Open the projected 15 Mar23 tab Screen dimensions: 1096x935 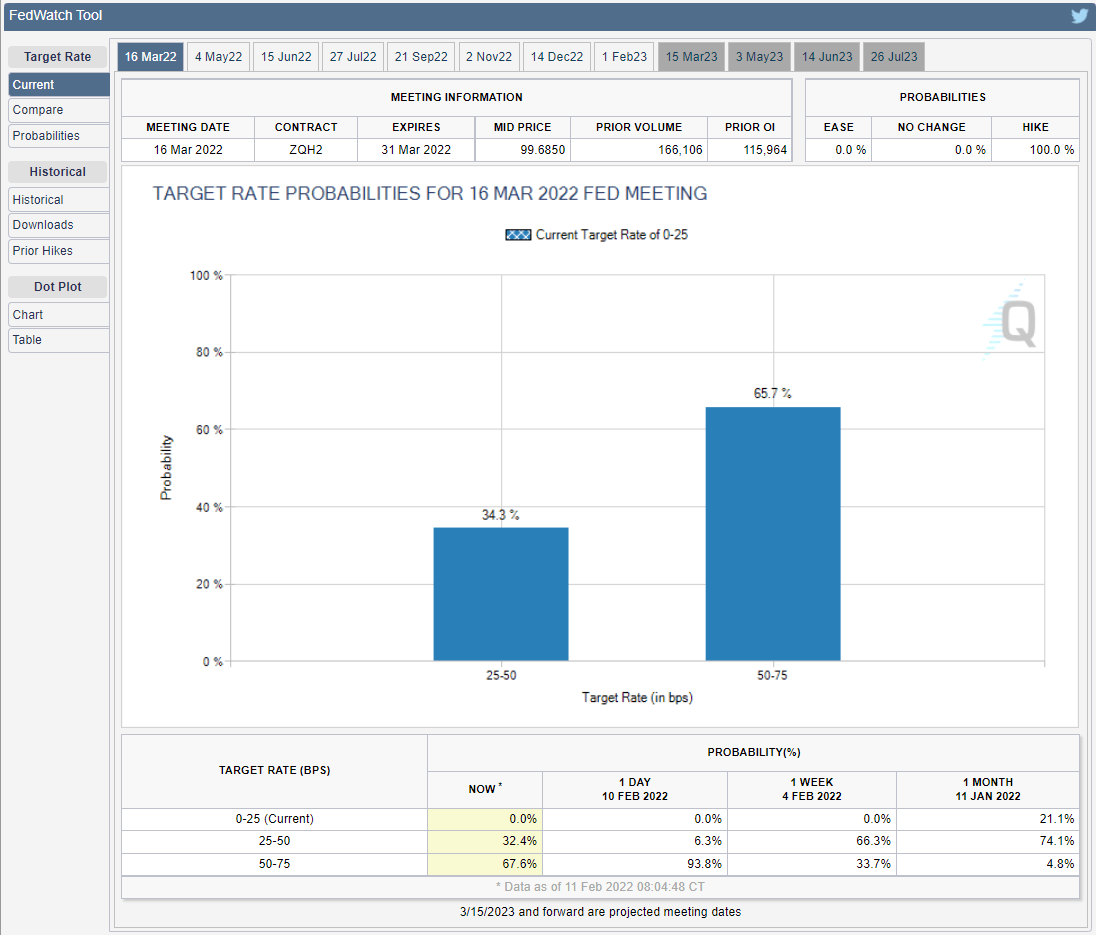pos(691,57)
